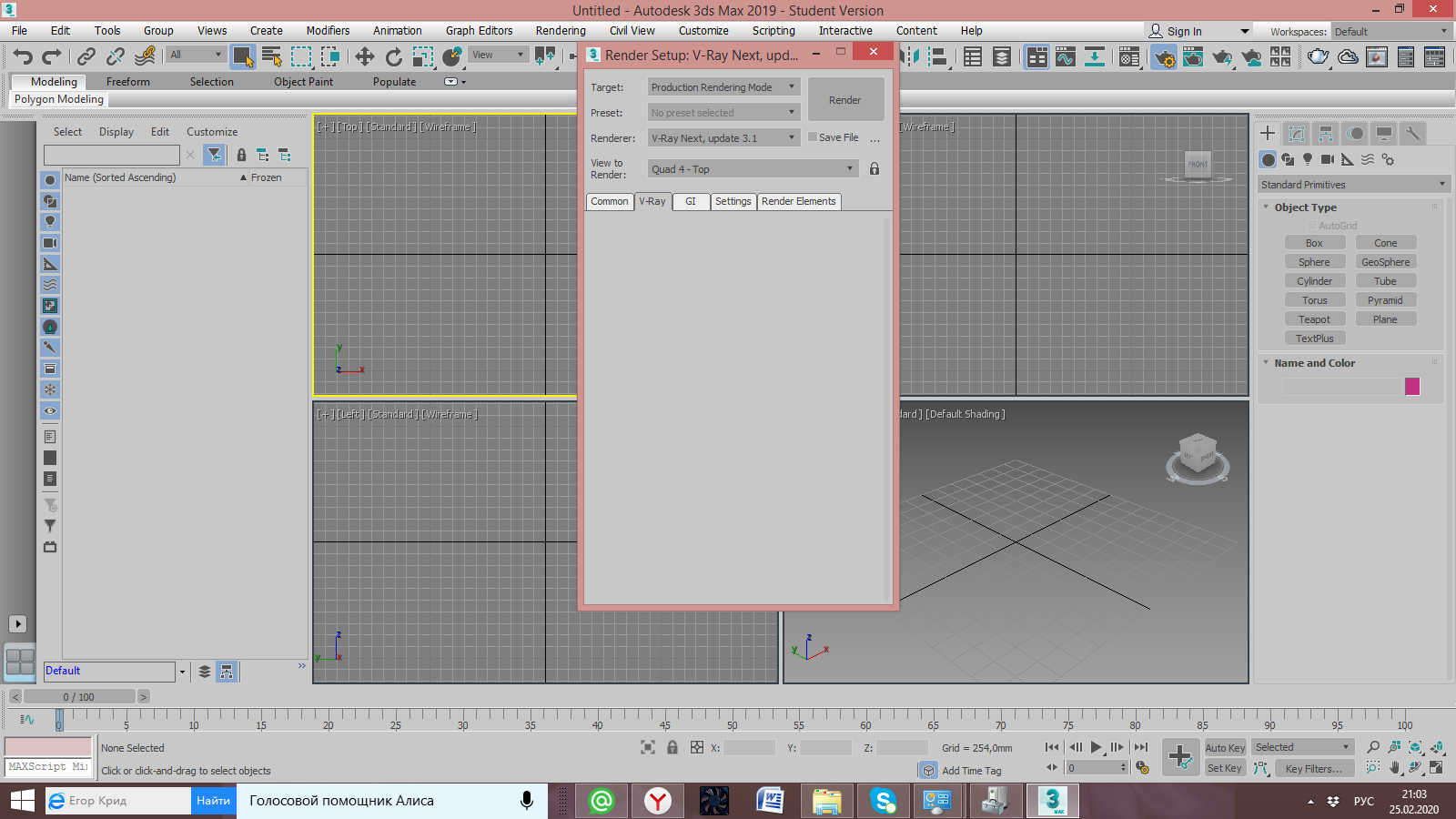Image resolution: width=1456 pixels, height=819 pixels.
Task: Click the Undo arrow in main toolbar
Action: (x=23, y=57)
